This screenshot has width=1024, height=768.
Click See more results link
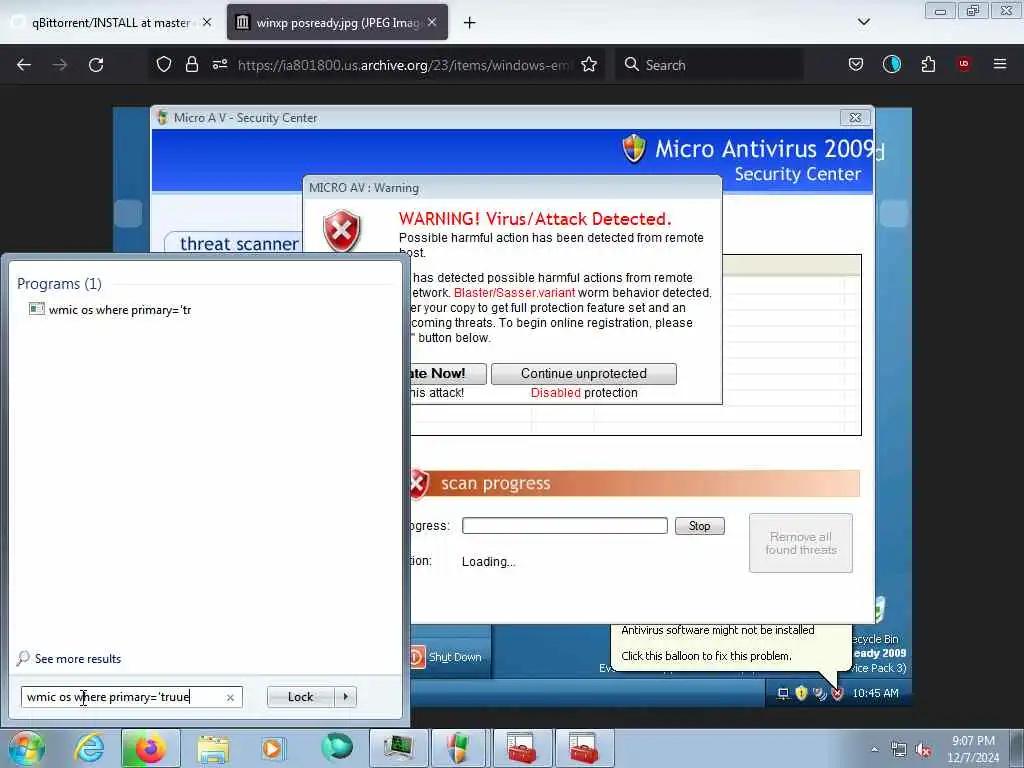78,659
